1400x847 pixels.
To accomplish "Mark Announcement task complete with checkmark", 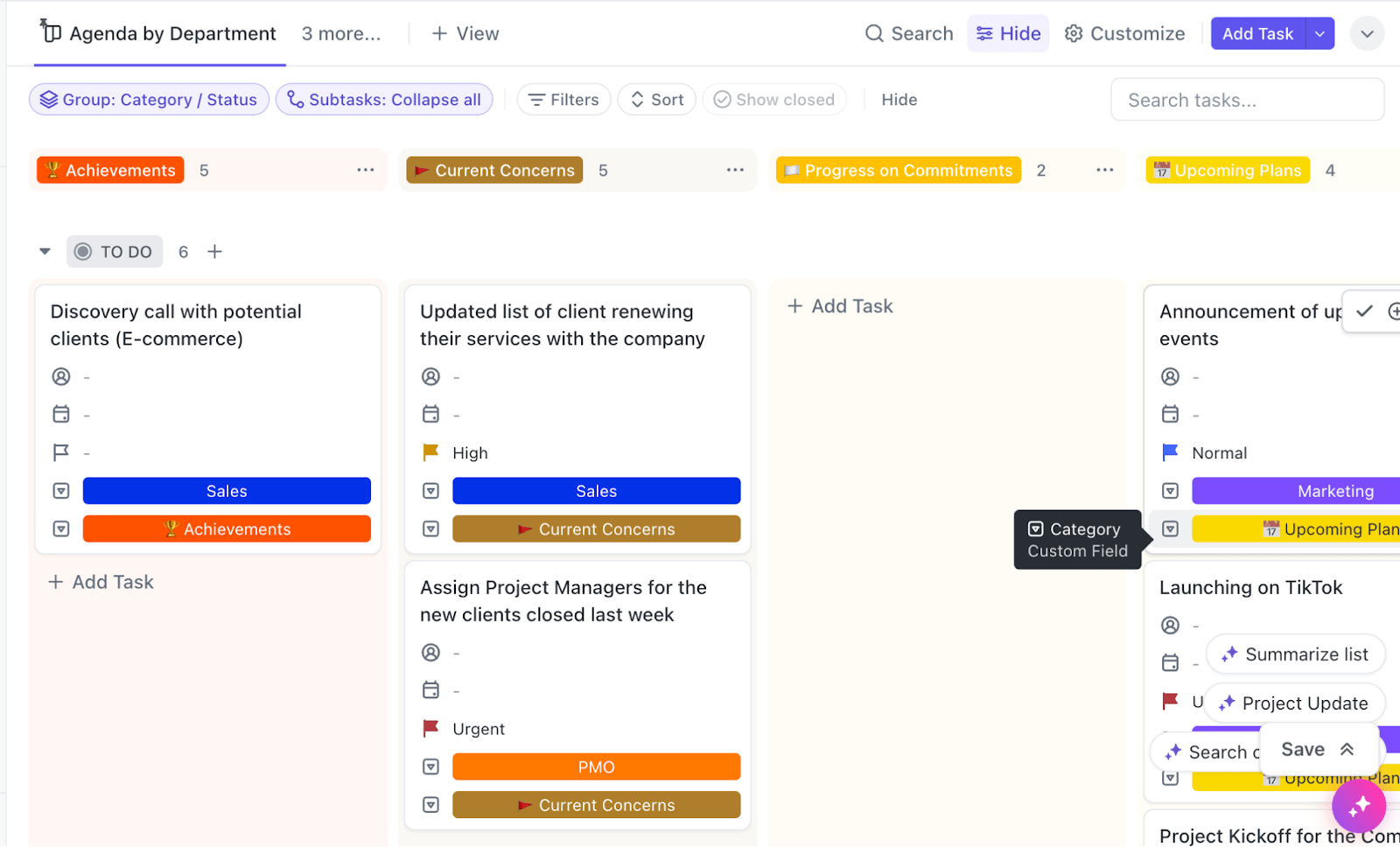I will pyautogui.click(x=1364, y=311).
